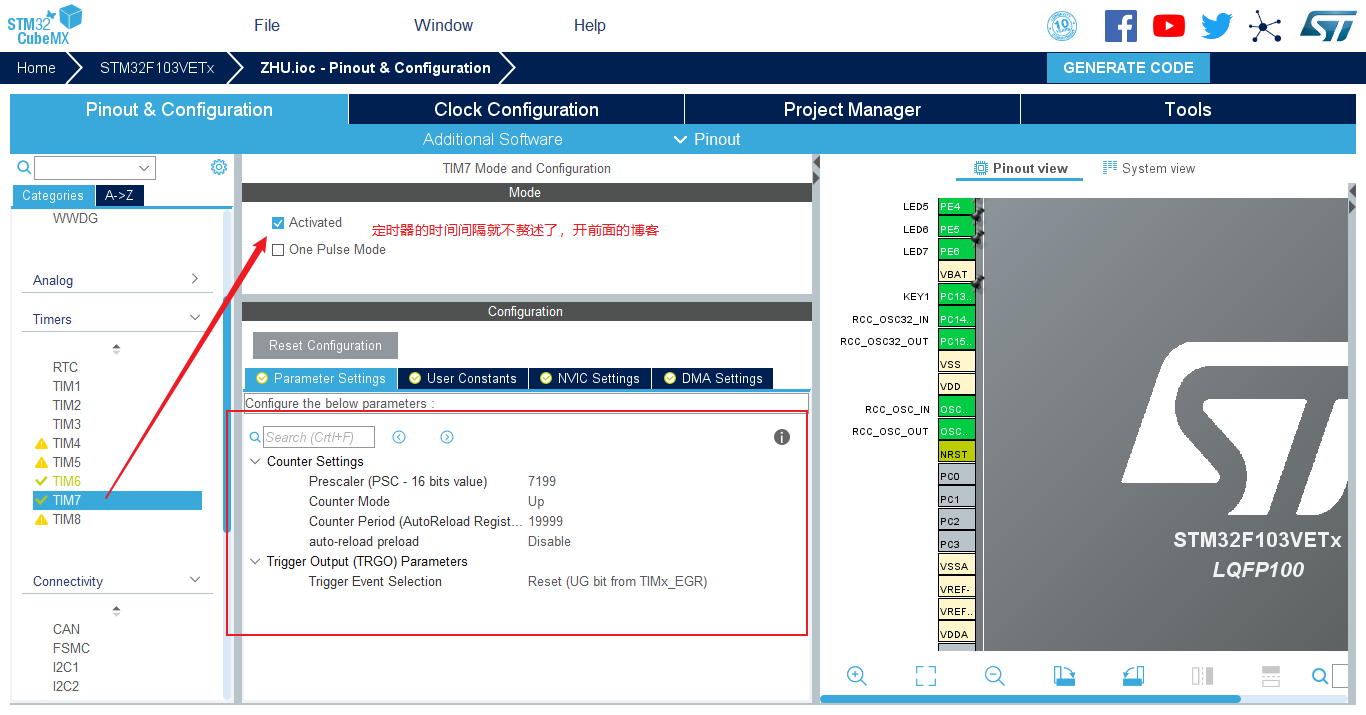
Task: Switch to Project Manager tab
Action: click(x=852, y=110)
